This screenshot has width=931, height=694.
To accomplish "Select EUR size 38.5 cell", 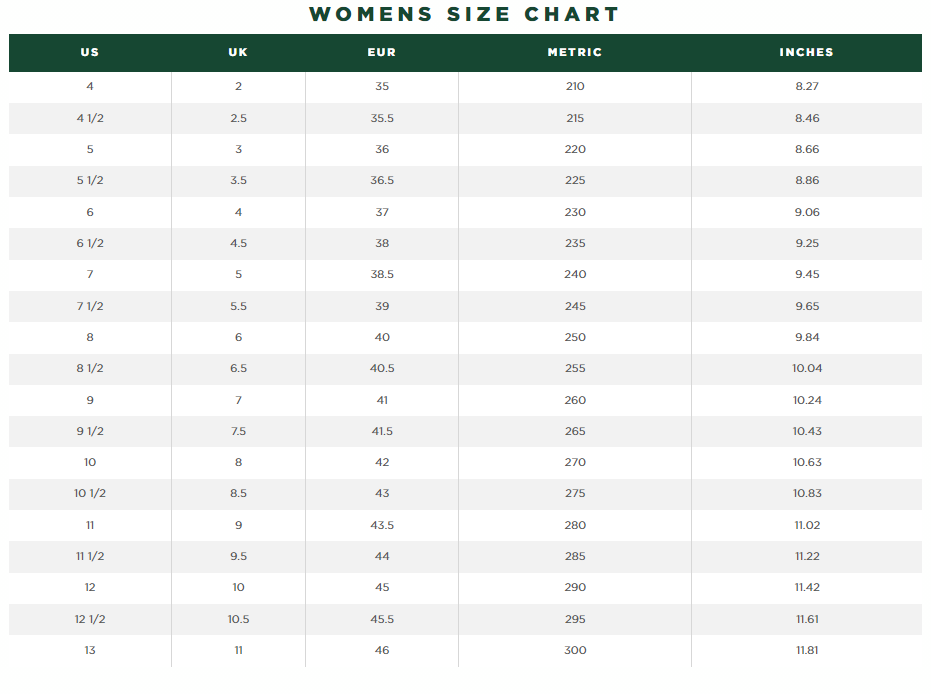I will [x=382, y=274].
